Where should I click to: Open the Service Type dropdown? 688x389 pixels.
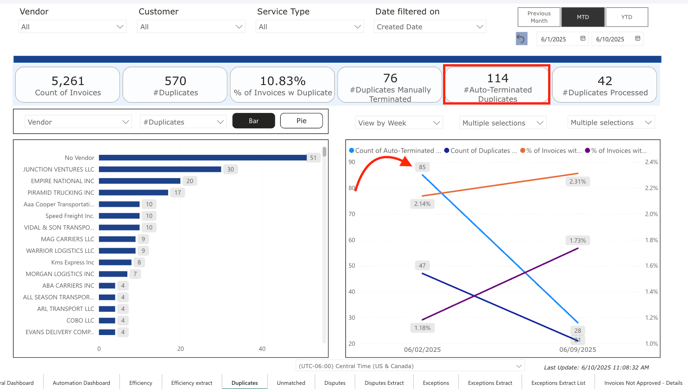coord(310,27)
